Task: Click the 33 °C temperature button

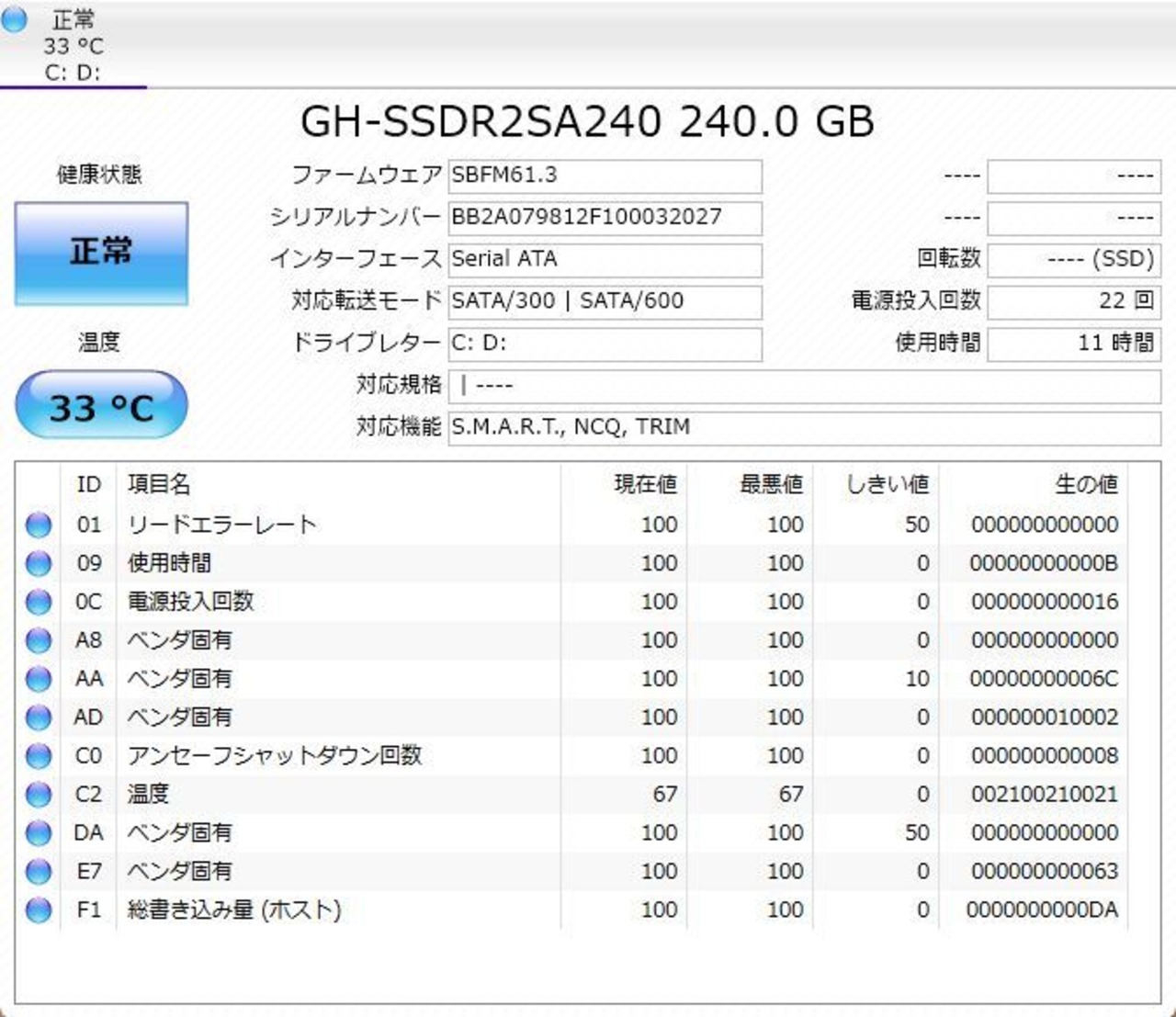Action: tap(101, 406)
